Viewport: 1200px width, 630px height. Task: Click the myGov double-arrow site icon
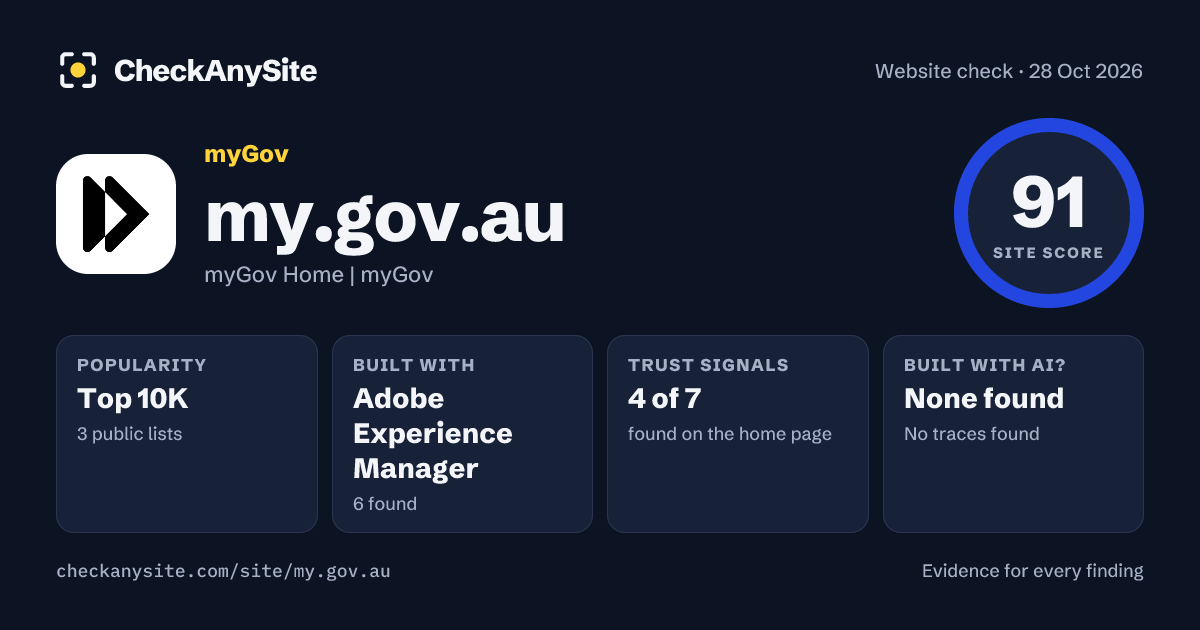coord(116,214)
